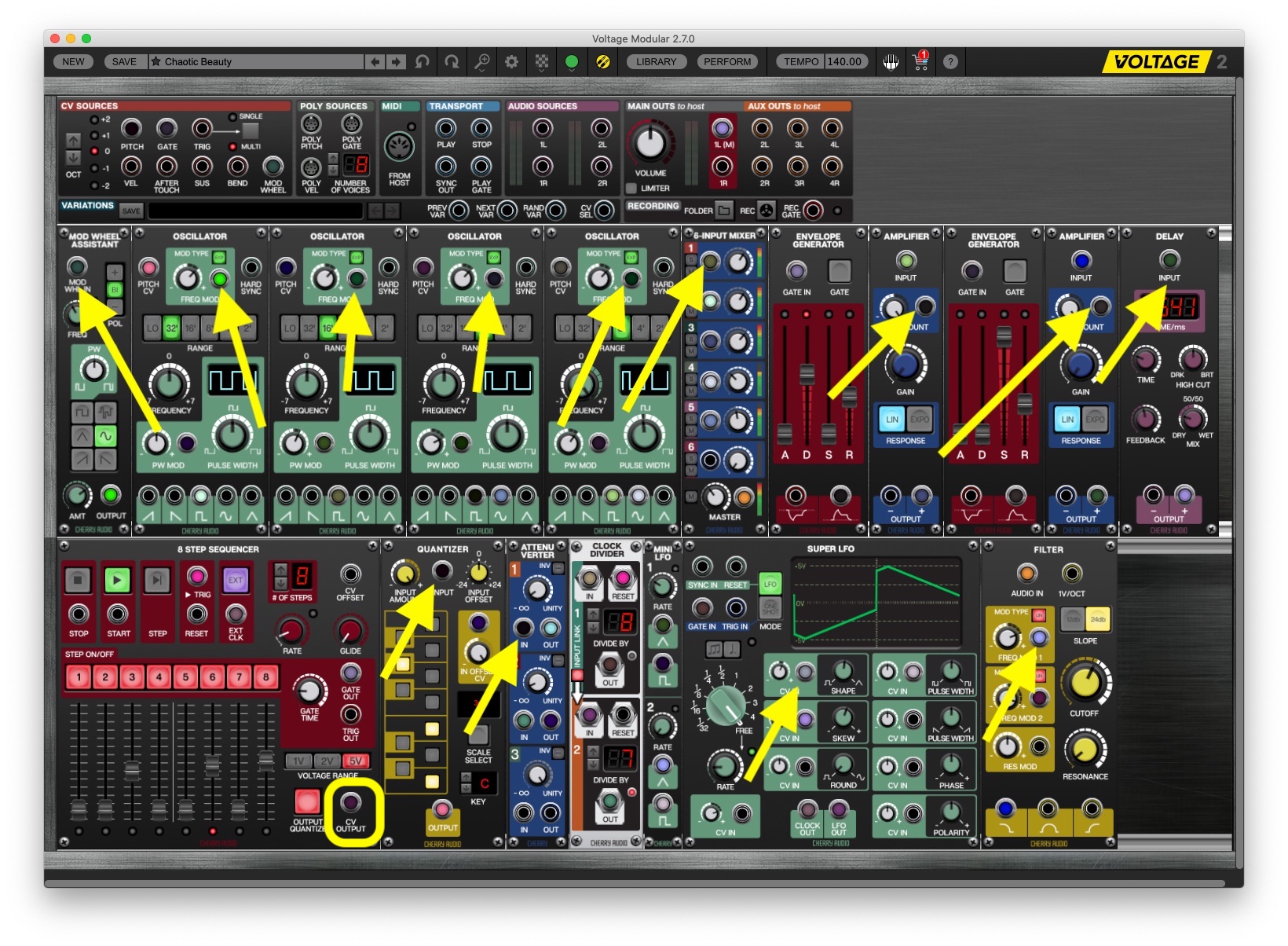Click the redo arrow in the top toolbar

(452, 61)
